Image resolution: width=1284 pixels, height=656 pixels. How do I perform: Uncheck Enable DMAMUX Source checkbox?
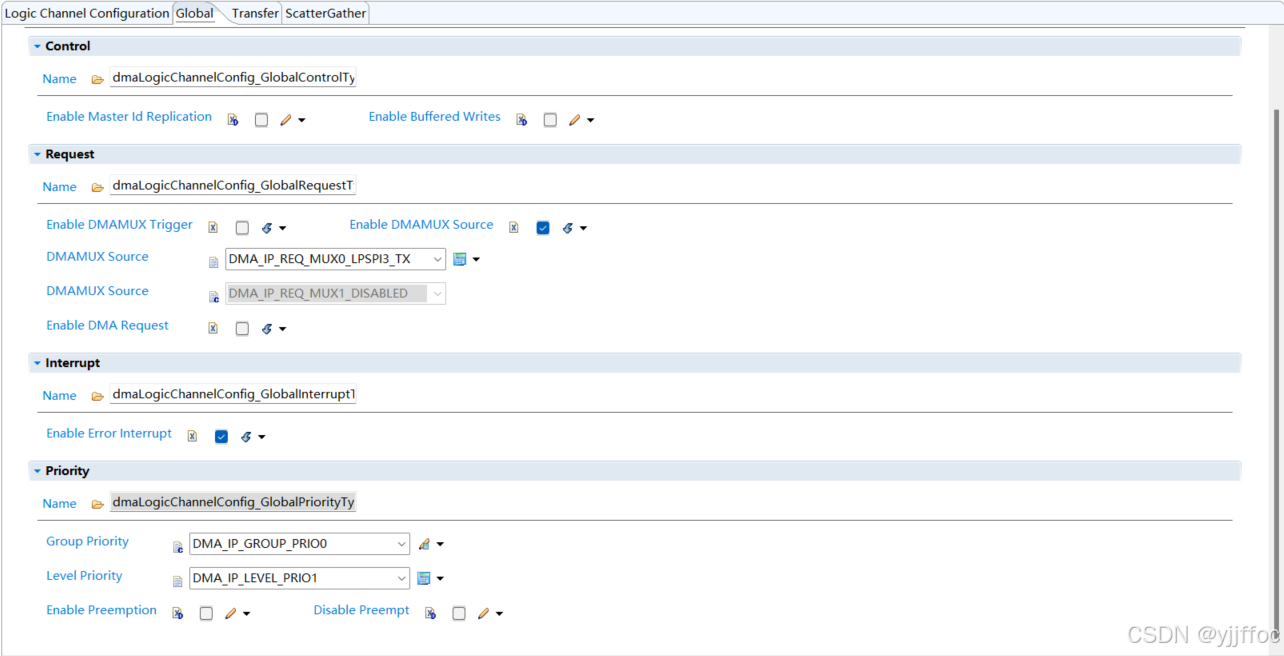tap(543, 228)
